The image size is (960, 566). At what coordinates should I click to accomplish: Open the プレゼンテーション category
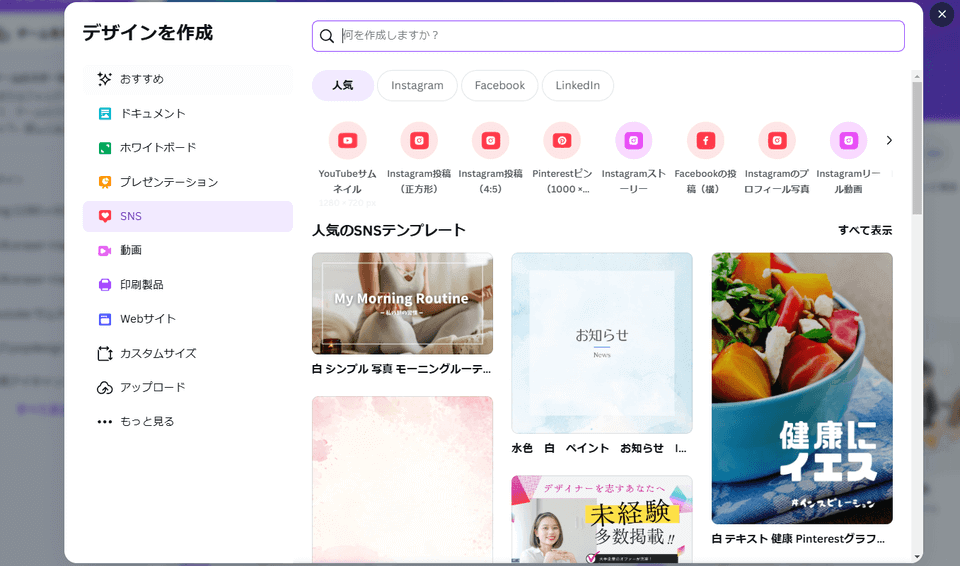click(x=188, y=182)
